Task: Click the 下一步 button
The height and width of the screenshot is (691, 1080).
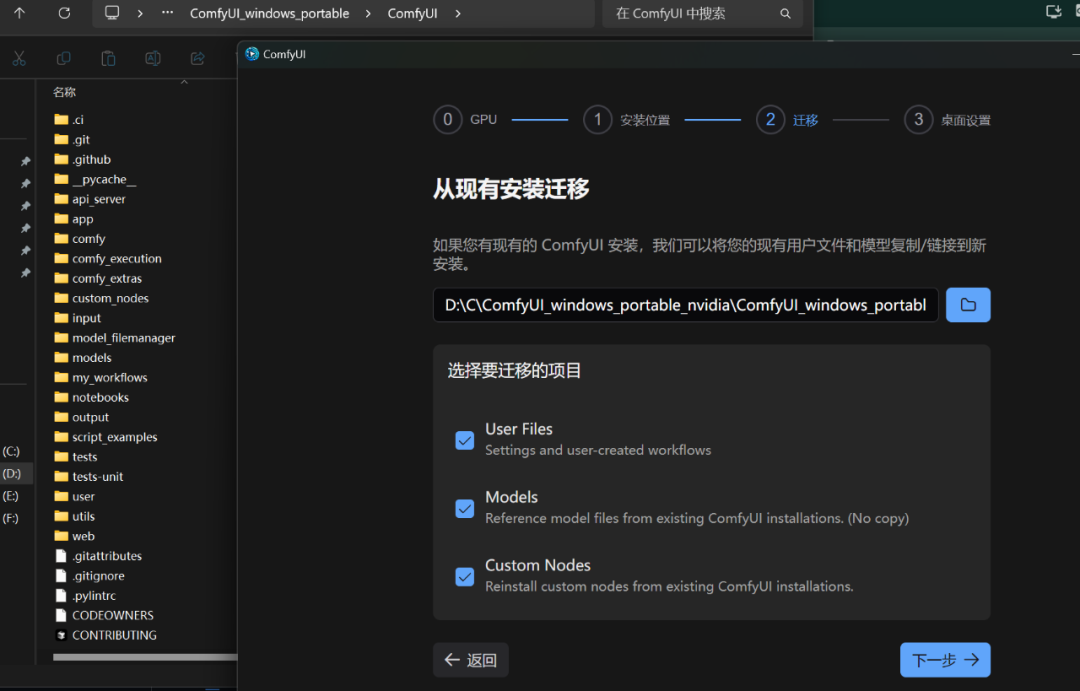Action: (943, 659)
